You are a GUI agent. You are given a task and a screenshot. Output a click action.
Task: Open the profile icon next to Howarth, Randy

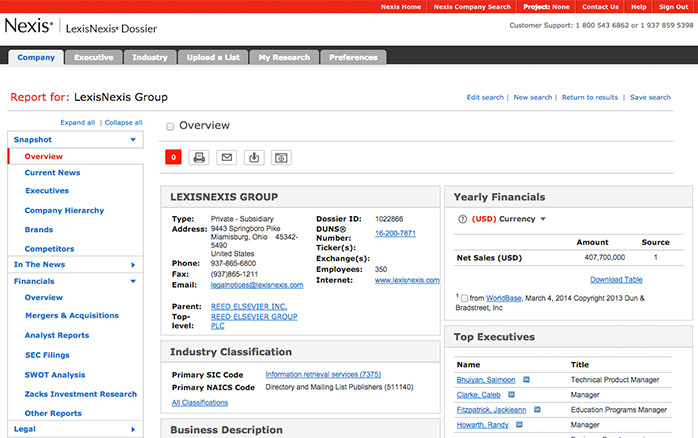click(519, 425)
